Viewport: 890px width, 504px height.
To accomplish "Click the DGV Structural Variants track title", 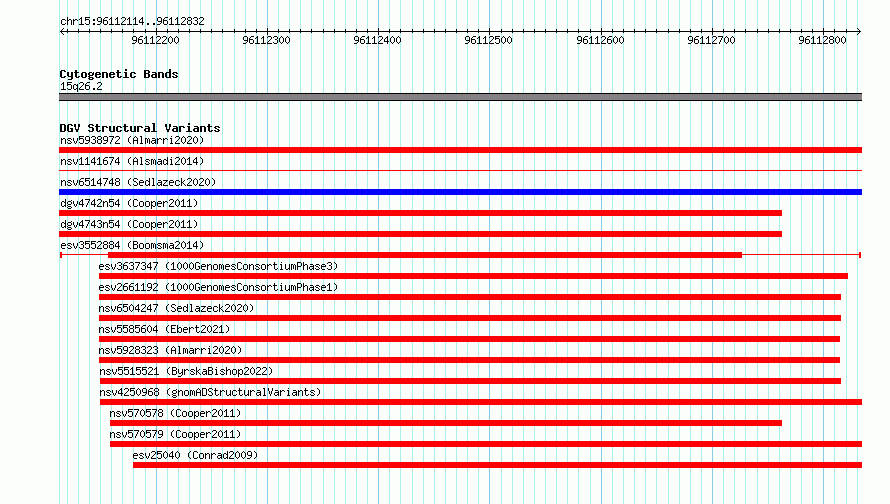I will tap(140, 128).
